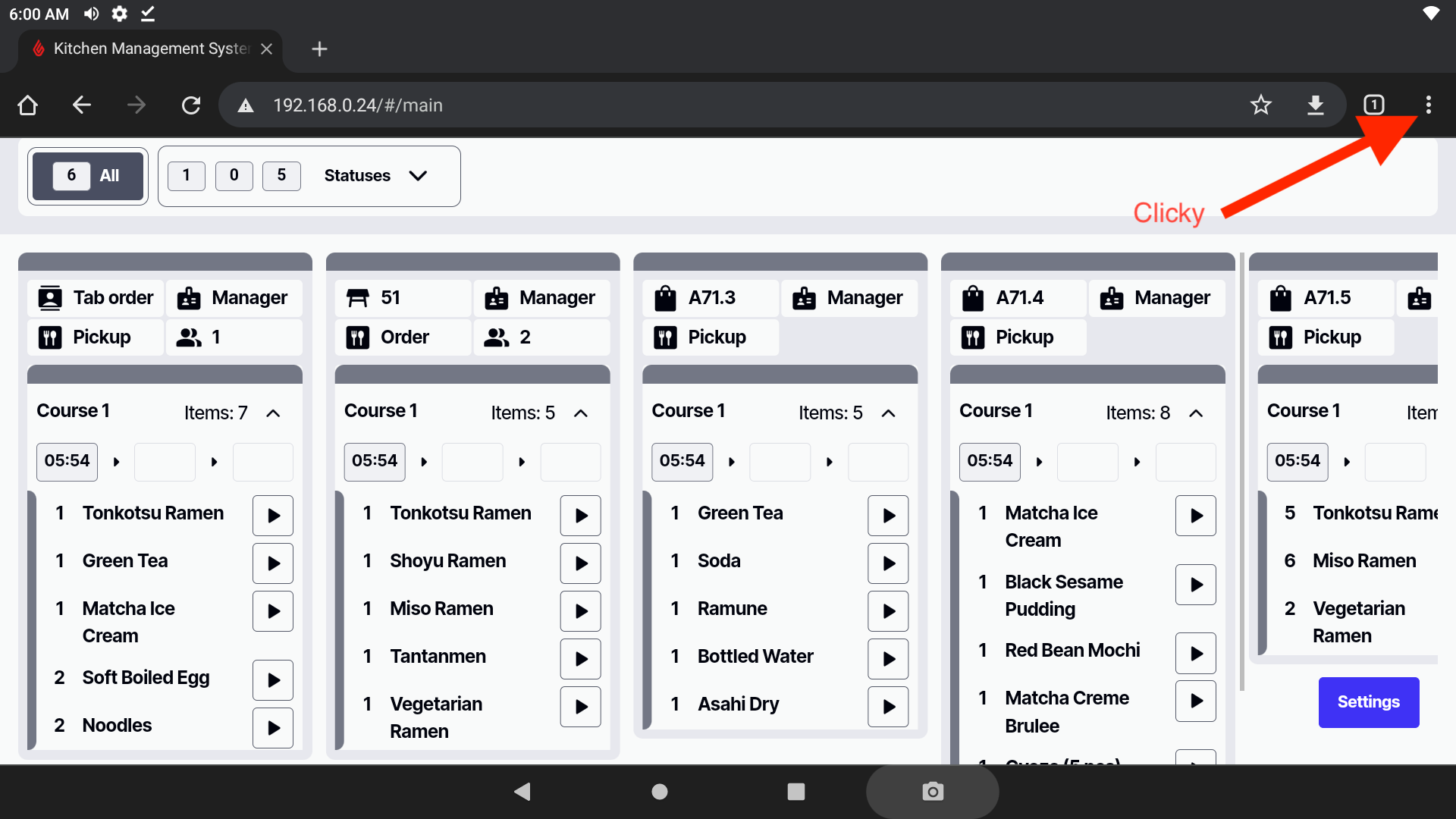
Task: Click the shopping bag icon for A71.3
Action: coord(665,298)
